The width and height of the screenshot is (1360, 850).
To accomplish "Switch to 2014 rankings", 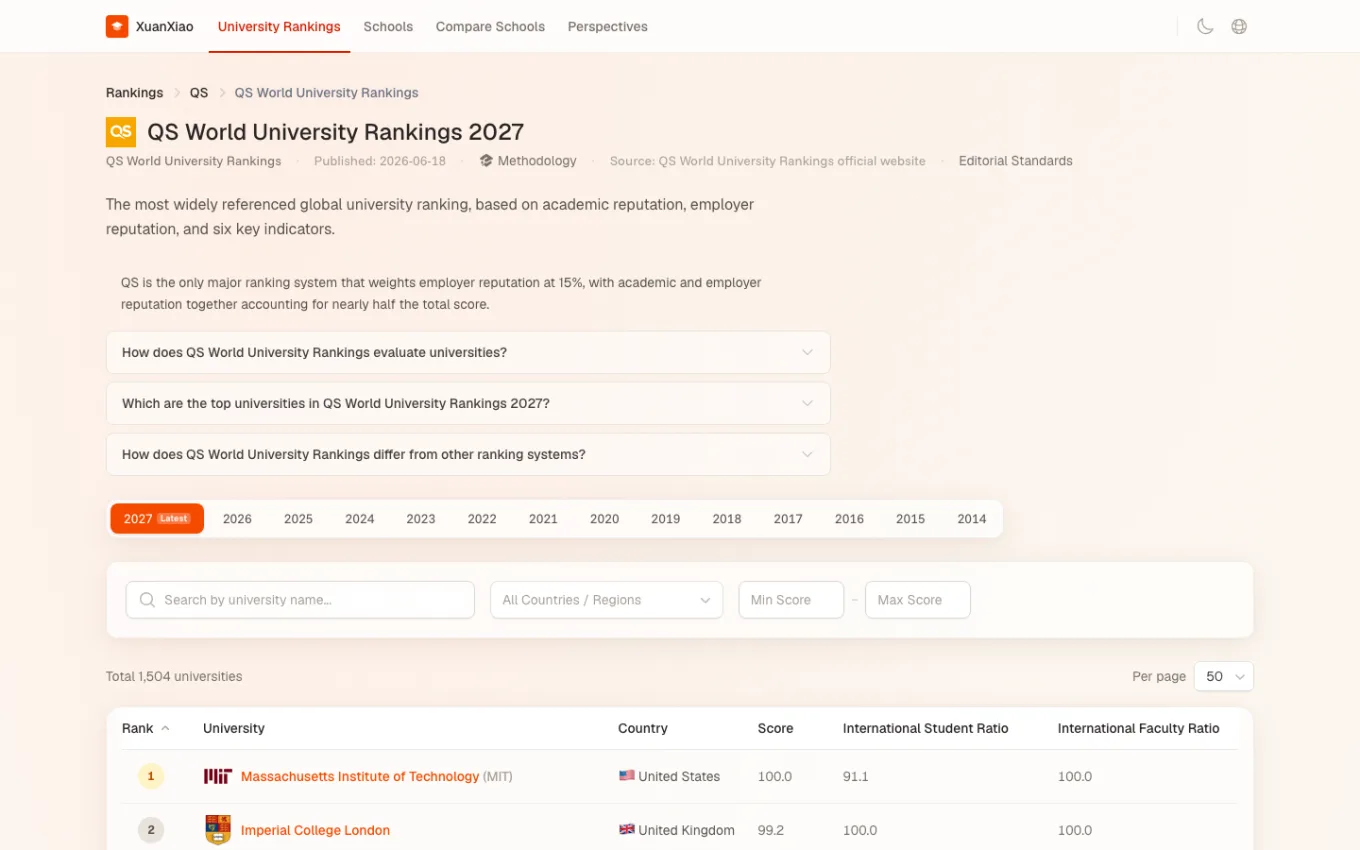I will point(972,519).
